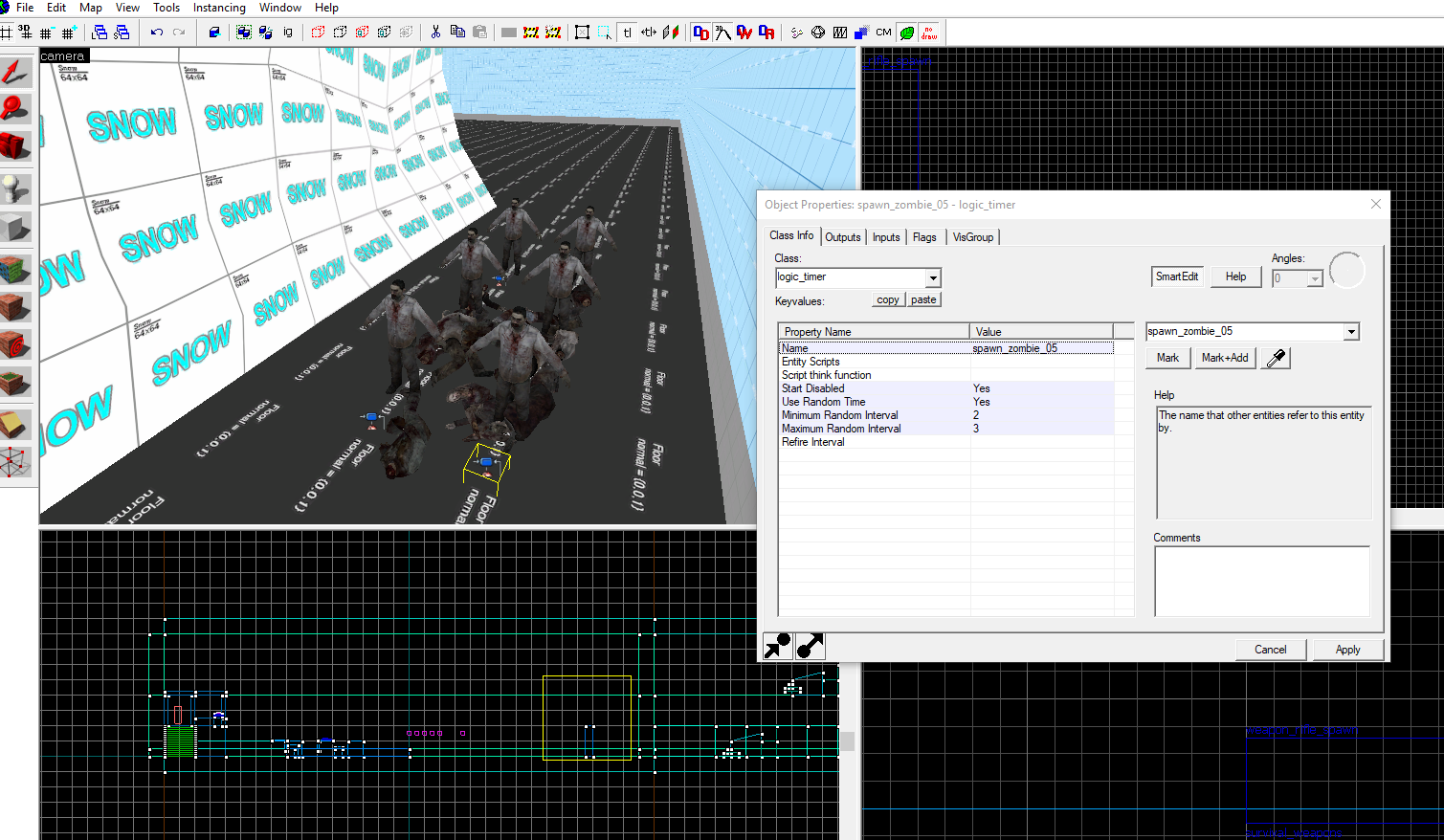The image size is (1444, 840).
Task: Expand the Class logic_timer dropdown
Action: pos(933,277)
